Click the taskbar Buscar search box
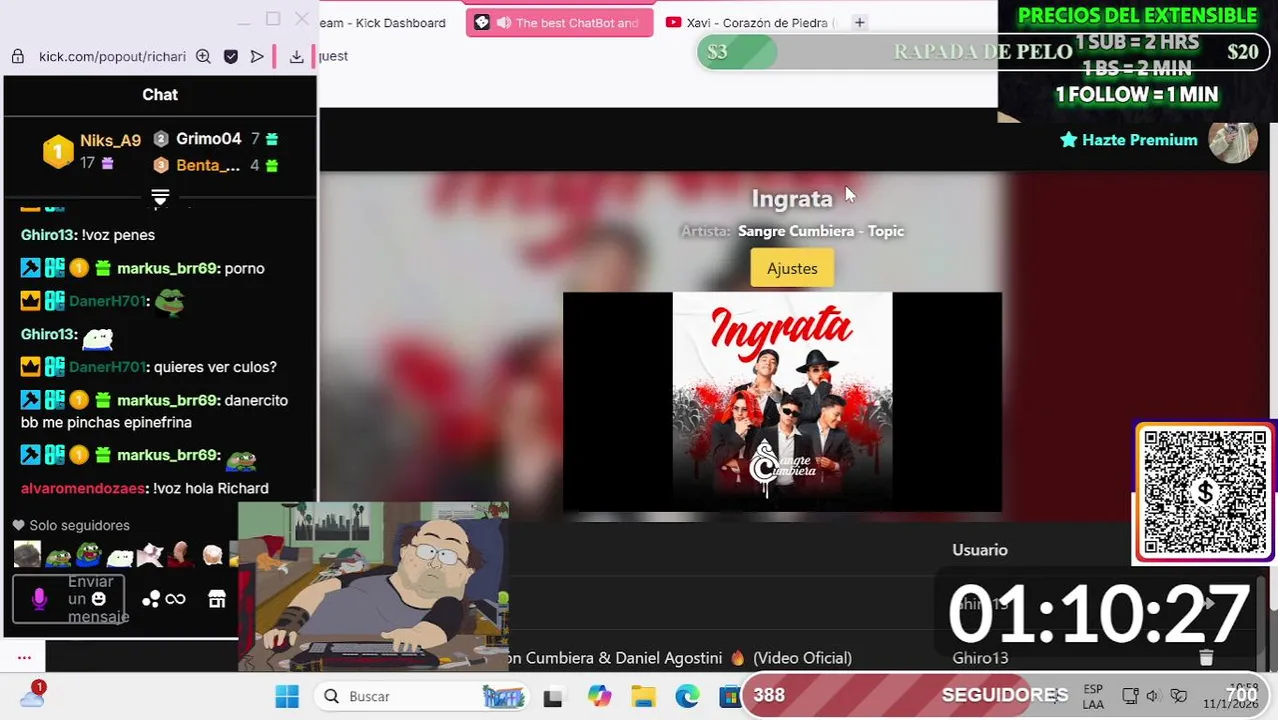 [x=423, y=696]
